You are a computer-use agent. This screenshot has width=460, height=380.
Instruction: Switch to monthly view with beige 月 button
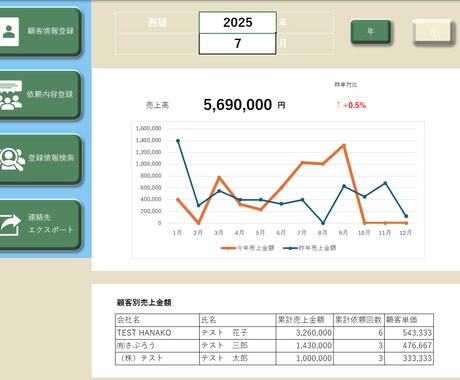pos(432,31)
